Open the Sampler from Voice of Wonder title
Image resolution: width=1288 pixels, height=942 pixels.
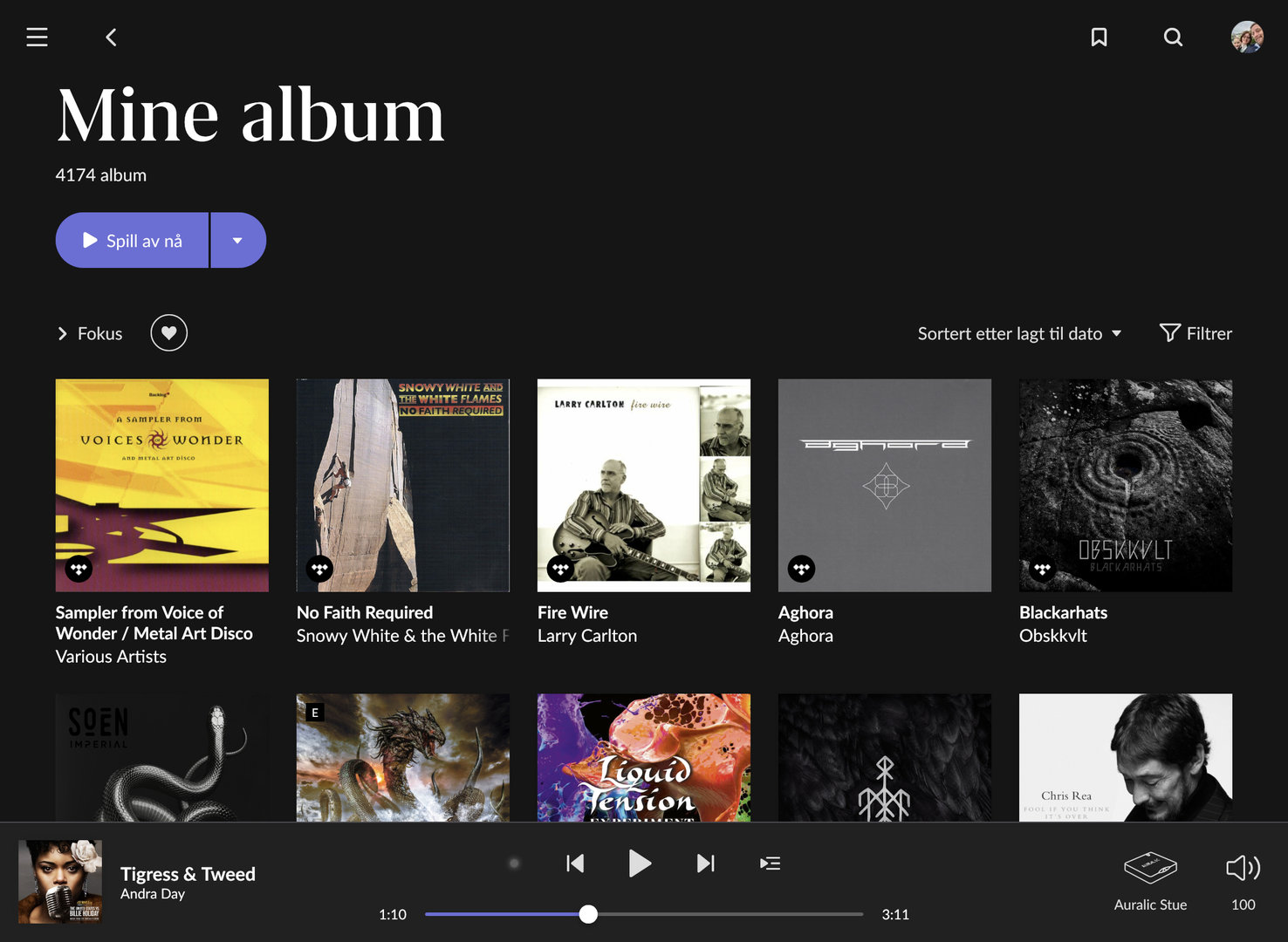click(154, 623)
